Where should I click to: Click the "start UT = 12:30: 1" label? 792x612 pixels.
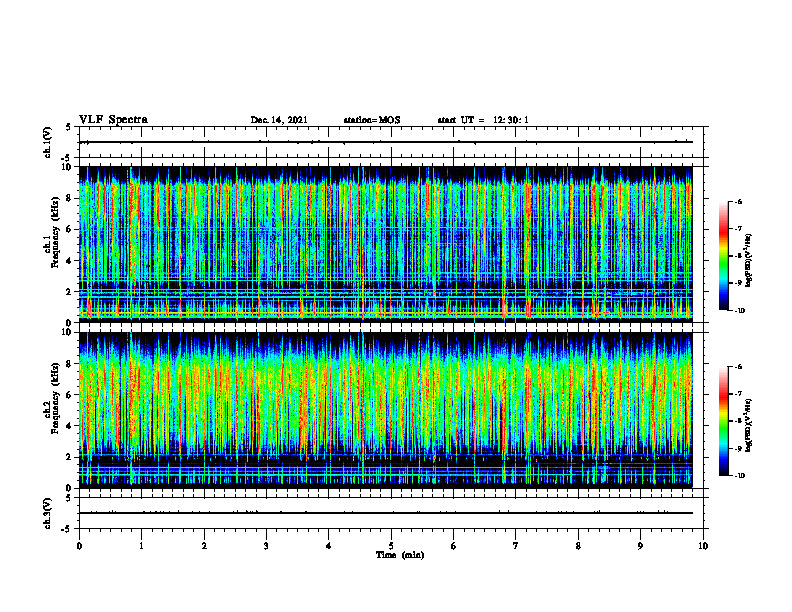tap(483, 120)
